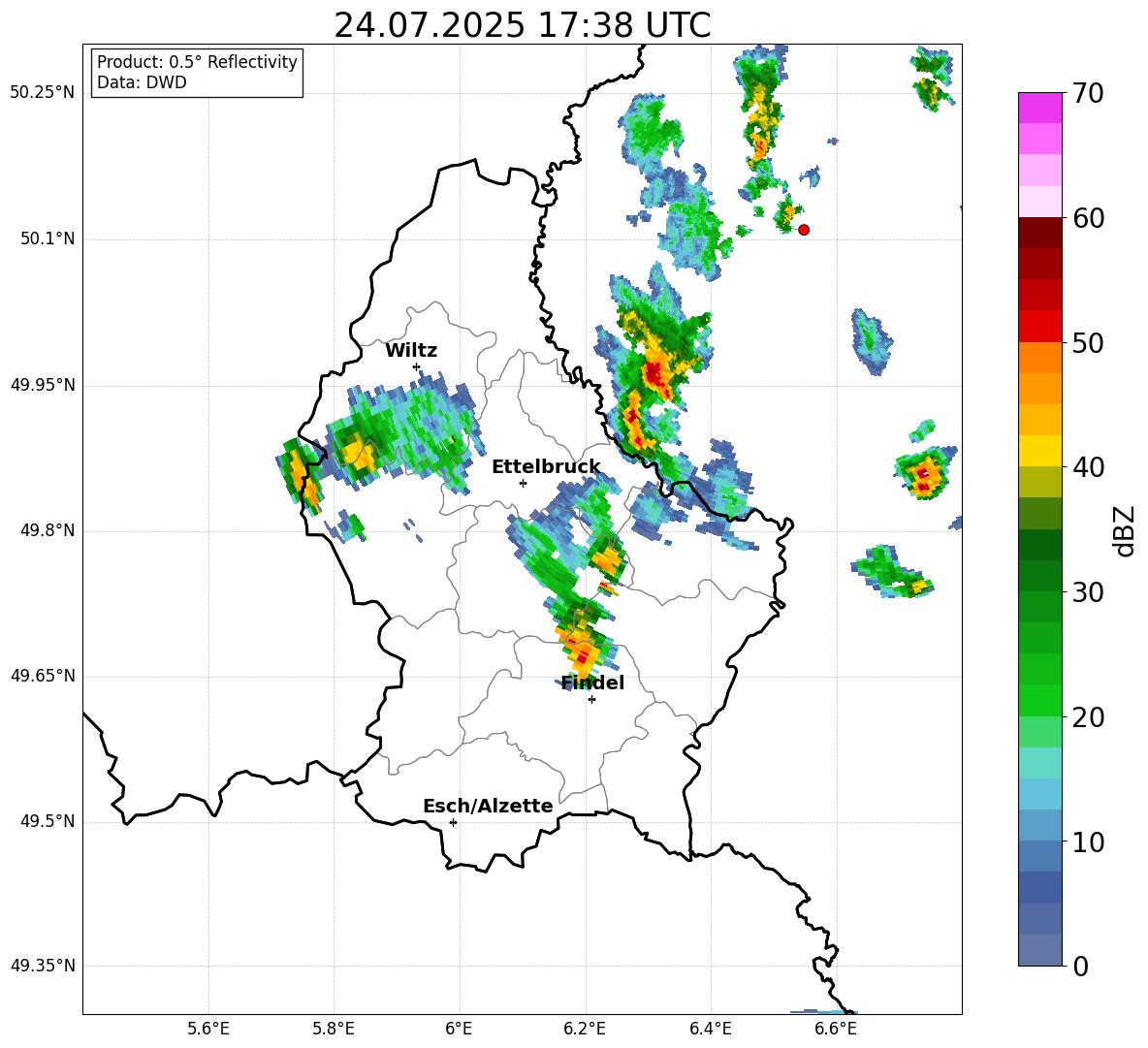Click the 10 tick on colorbar
This screenshot has height=1048, width=1148.
tap(1088, 842)
